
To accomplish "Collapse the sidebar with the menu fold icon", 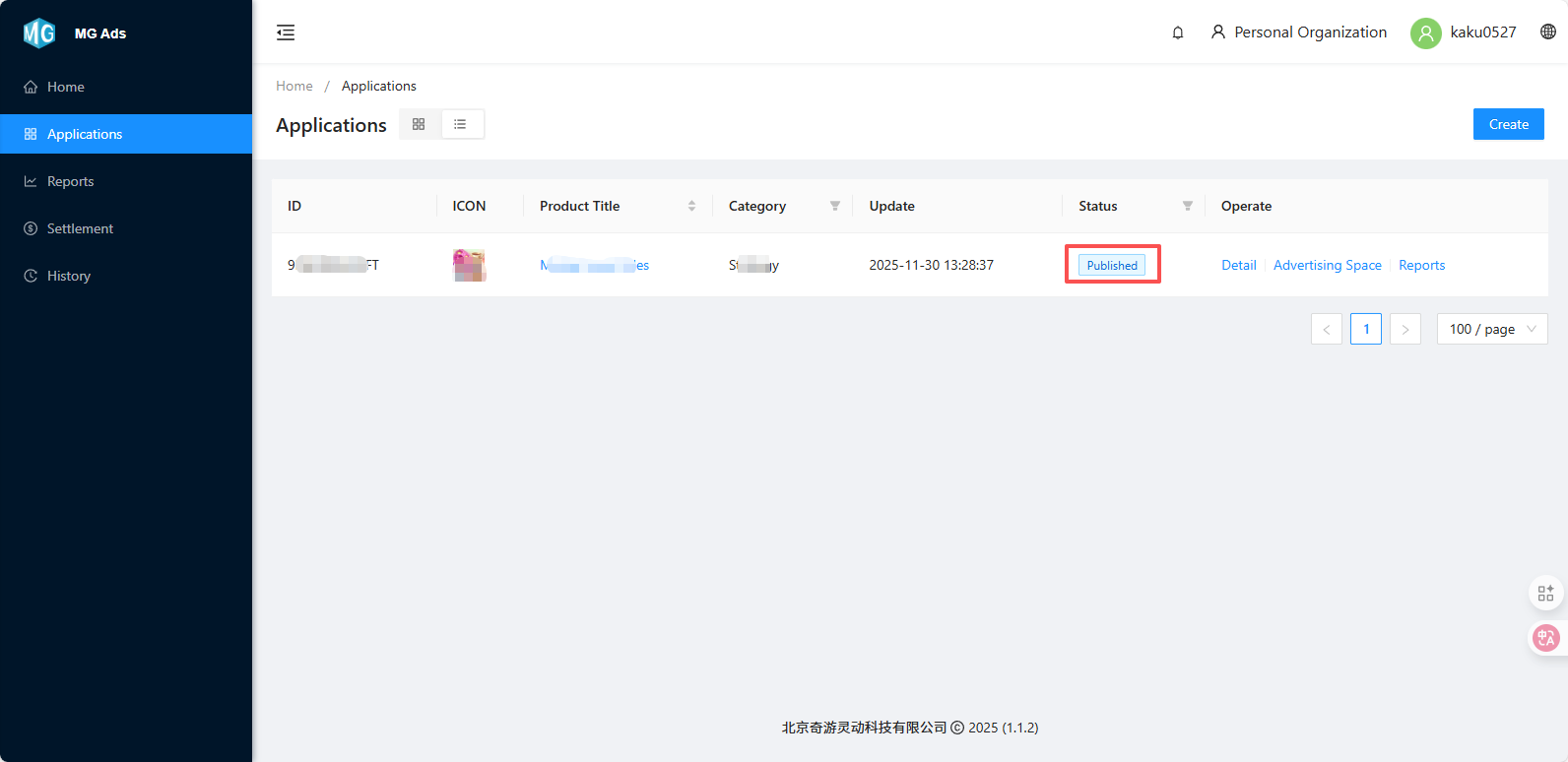I will coord(286,32).
